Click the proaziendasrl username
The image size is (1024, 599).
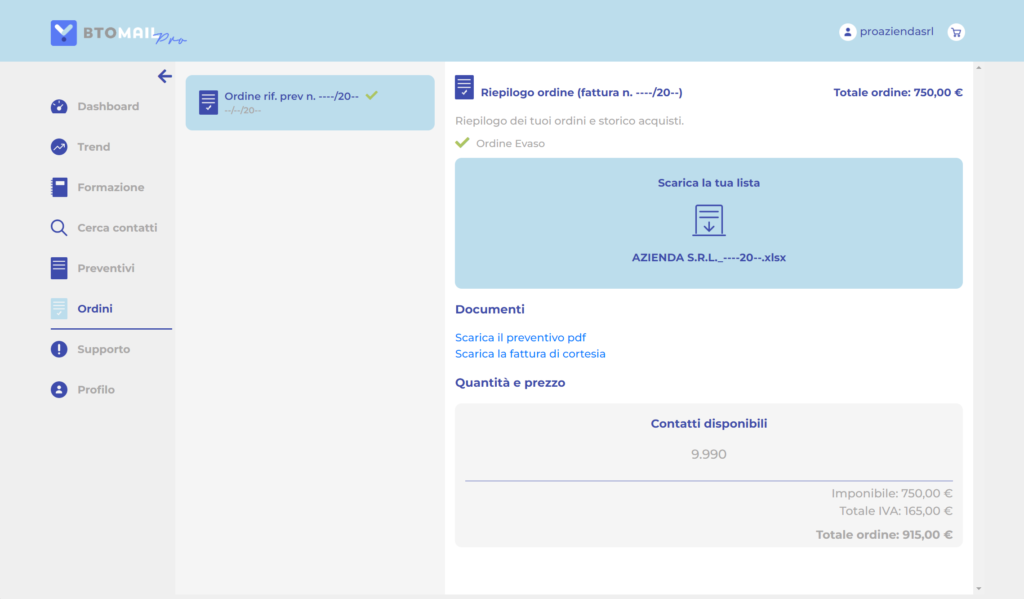coord(896,32)
